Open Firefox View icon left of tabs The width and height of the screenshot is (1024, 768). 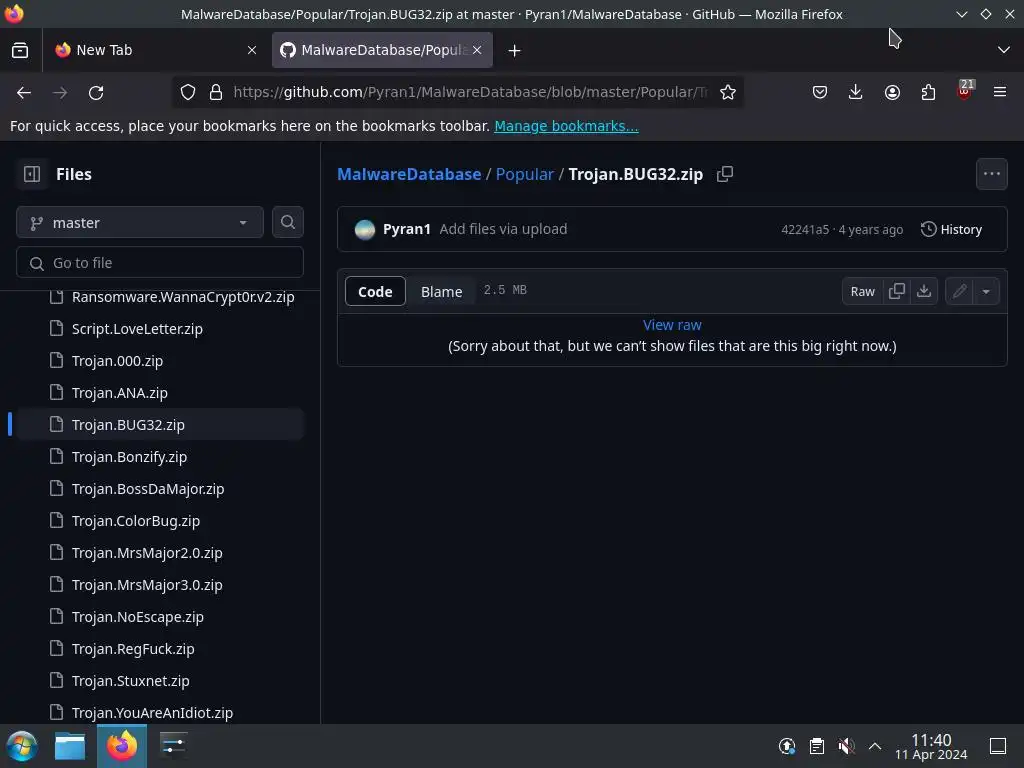click(x=20, y=50)
